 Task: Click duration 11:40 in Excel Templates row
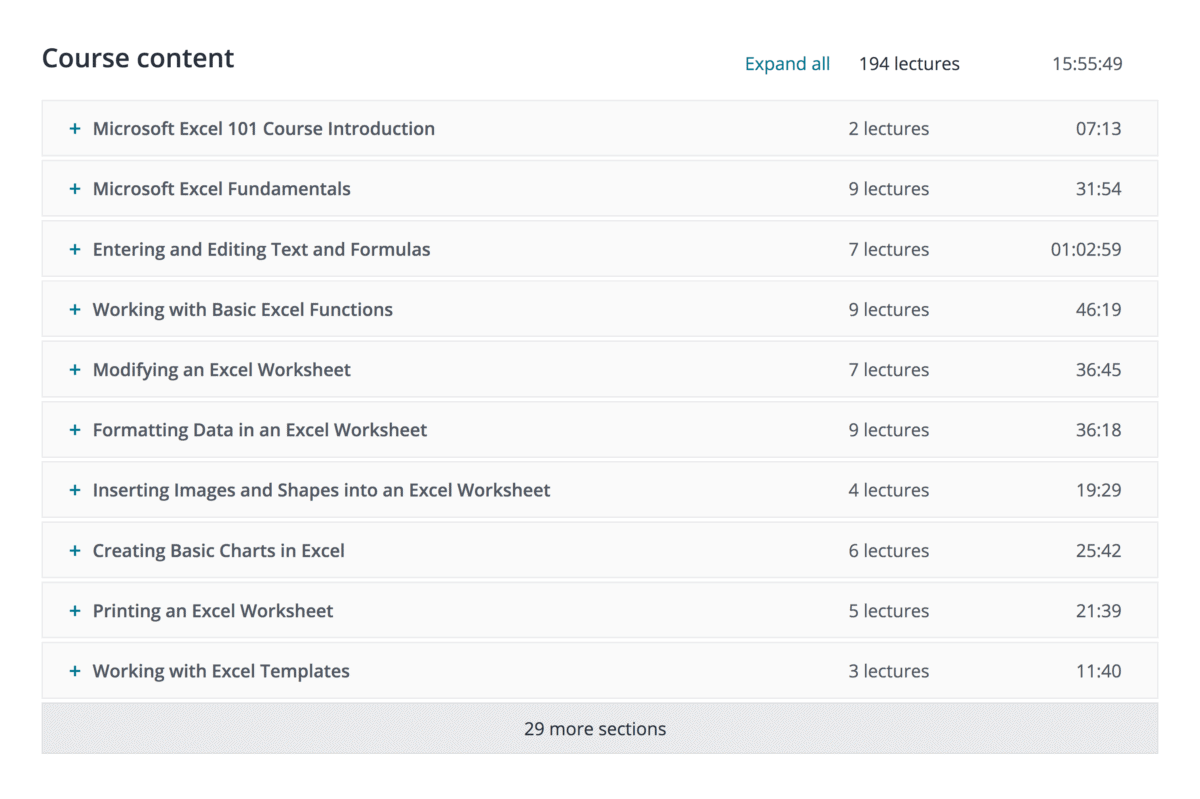click(1099, 671)
